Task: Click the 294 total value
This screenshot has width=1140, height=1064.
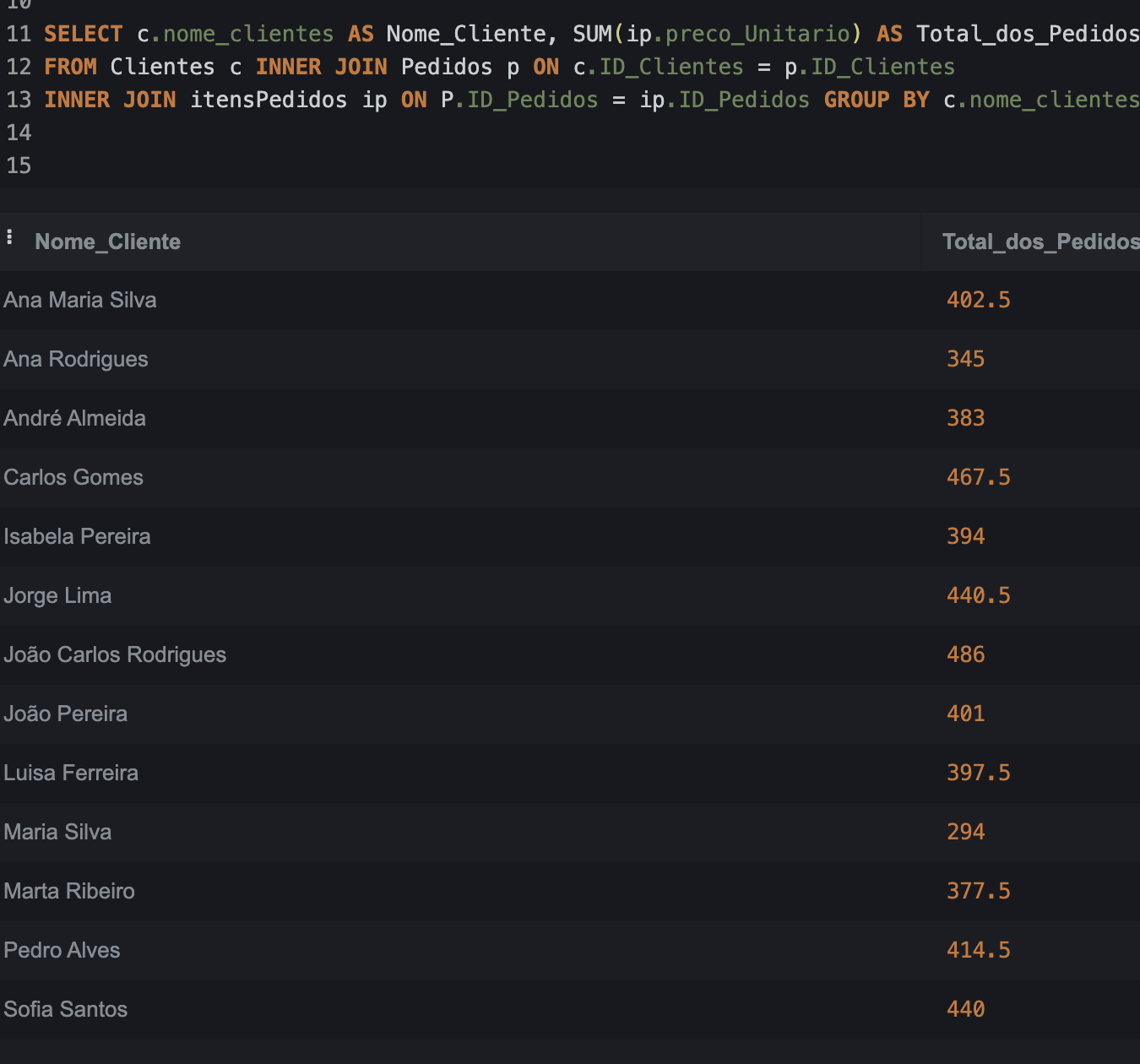Action: (965, 832)
